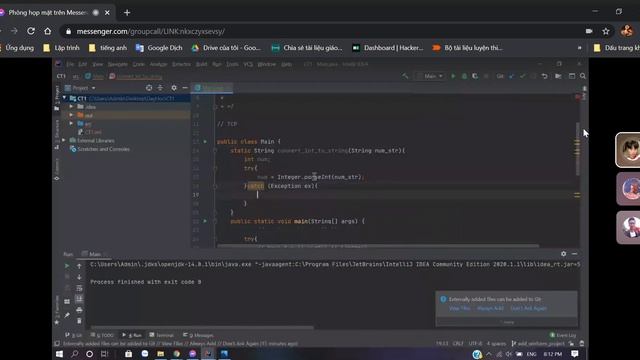Click the Collapse All icon in Project panel
Viewport: 640px width, 360px height.
[x=160, y=88]
